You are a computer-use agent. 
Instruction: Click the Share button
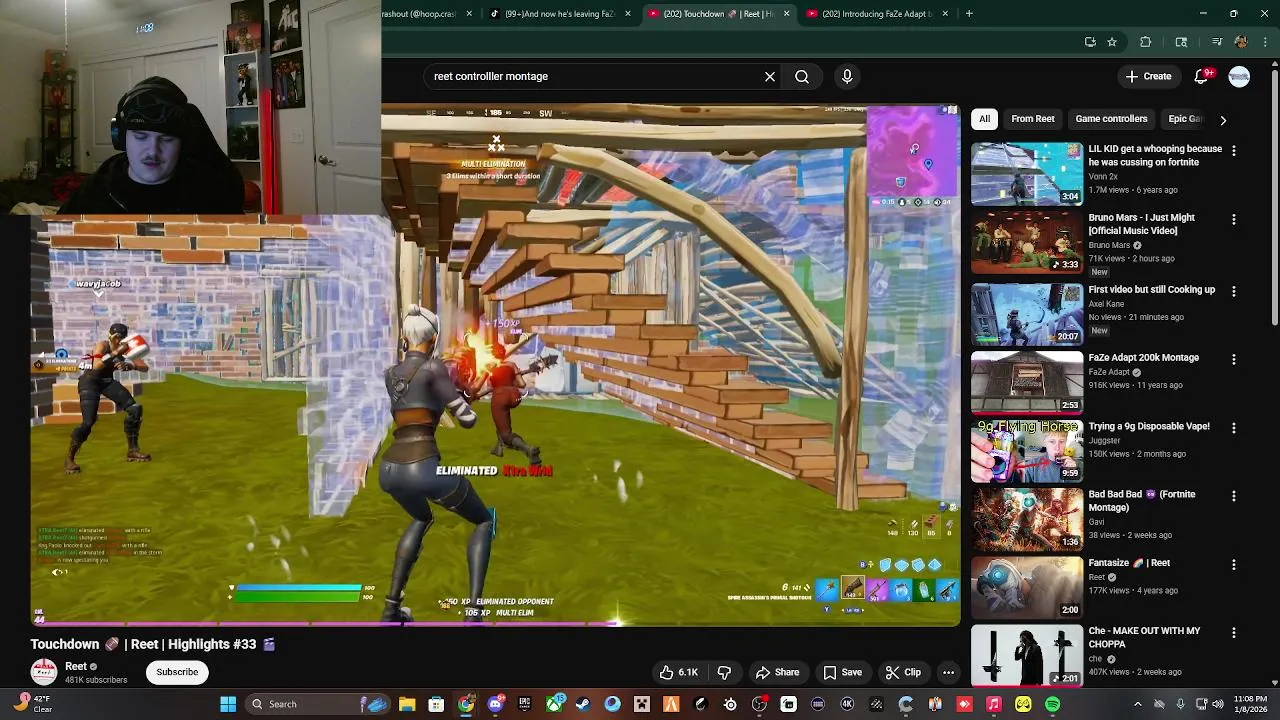777,672
